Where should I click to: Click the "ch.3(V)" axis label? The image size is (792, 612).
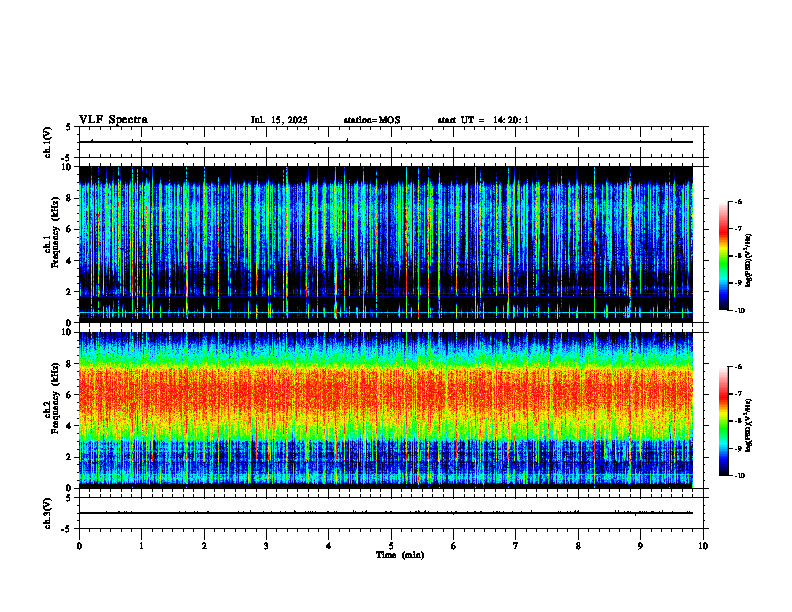(47, 513)
